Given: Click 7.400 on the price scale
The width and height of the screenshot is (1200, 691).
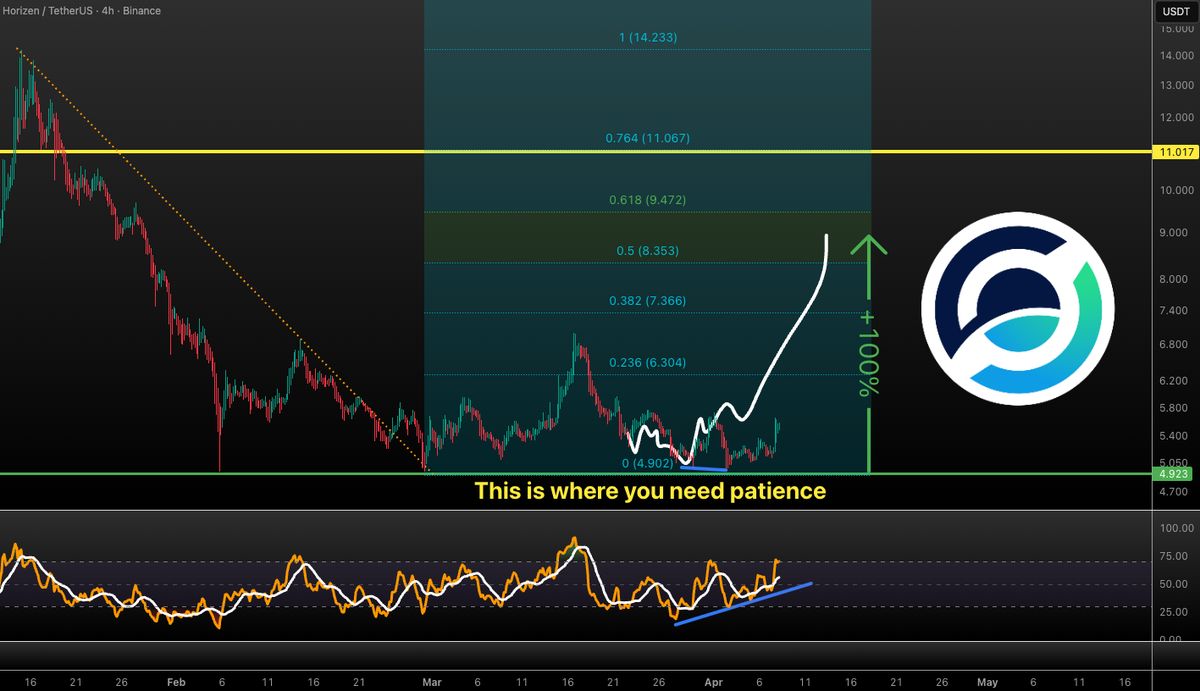Looking at the screenshot, I should click(1175, 312).
